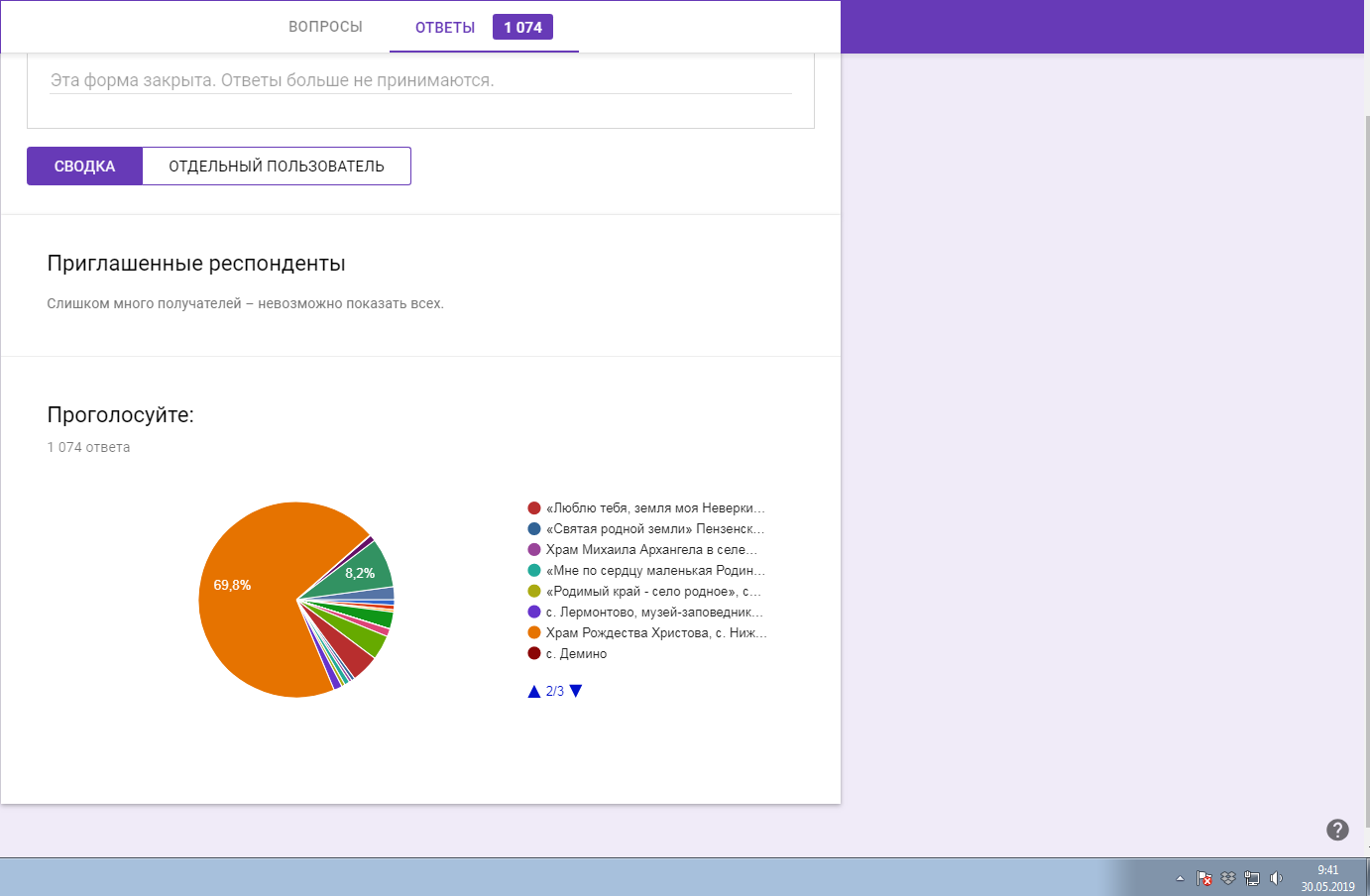Click the 1 074 responses count badge
This screenshot has width=1370, height=896.
522,28
